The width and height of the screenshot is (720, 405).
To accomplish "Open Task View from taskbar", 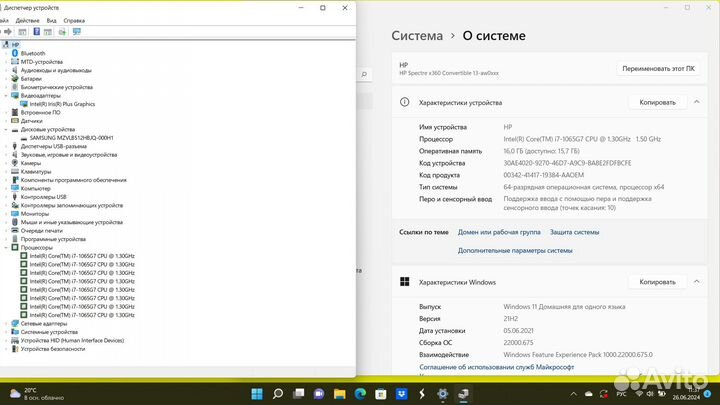I will [298, 394].
